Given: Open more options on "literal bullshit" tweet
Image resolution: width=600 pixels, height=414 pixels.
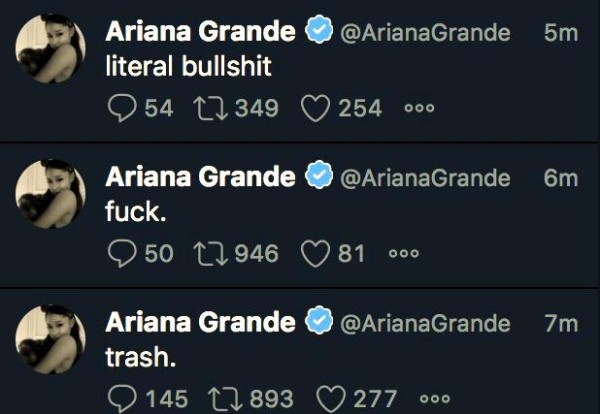Looking at the screenshot, I should click(419, 108).
